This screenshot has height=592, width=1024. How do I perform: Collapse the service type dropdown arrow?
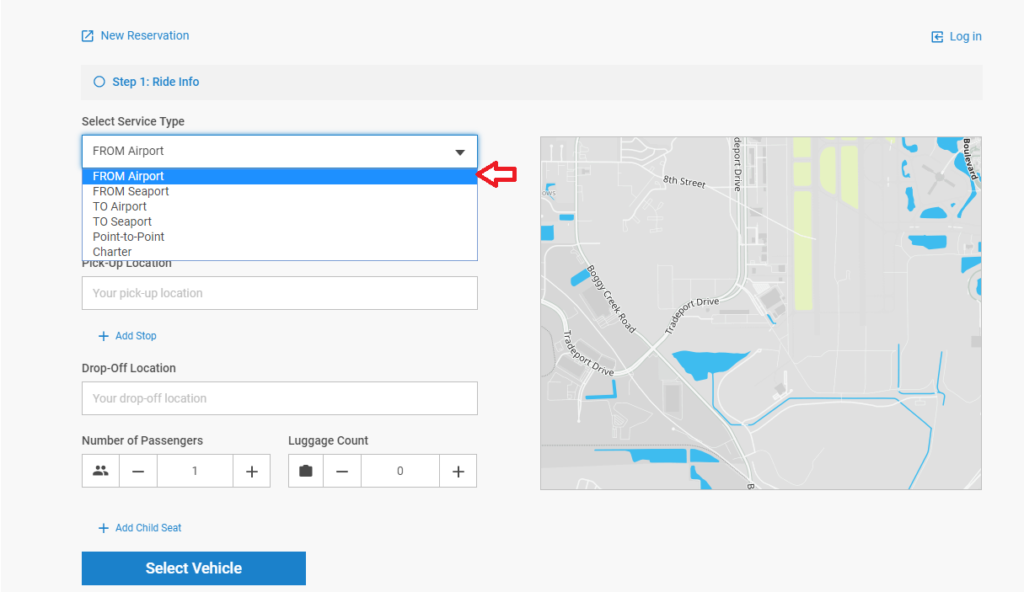tap(460, 152)
